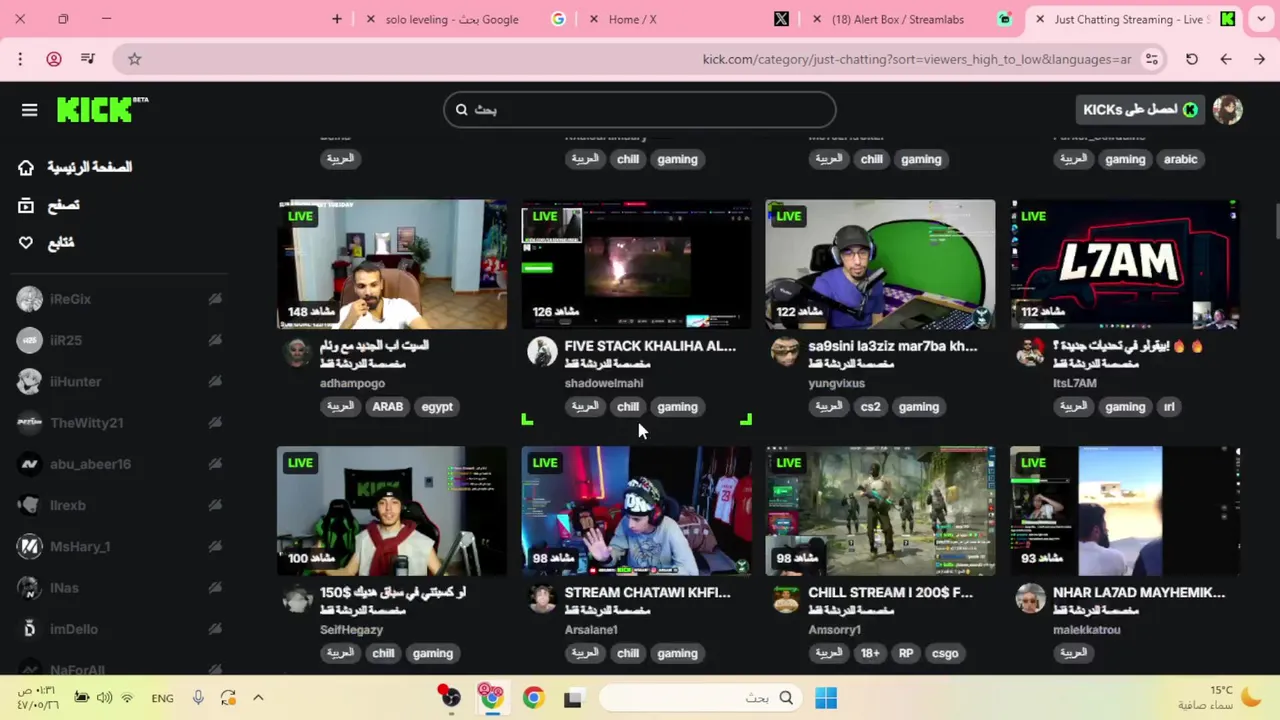Click the following heart icon
This screenshot has width=1280, height=720.
pyautogui.click(x=26, y=243)
